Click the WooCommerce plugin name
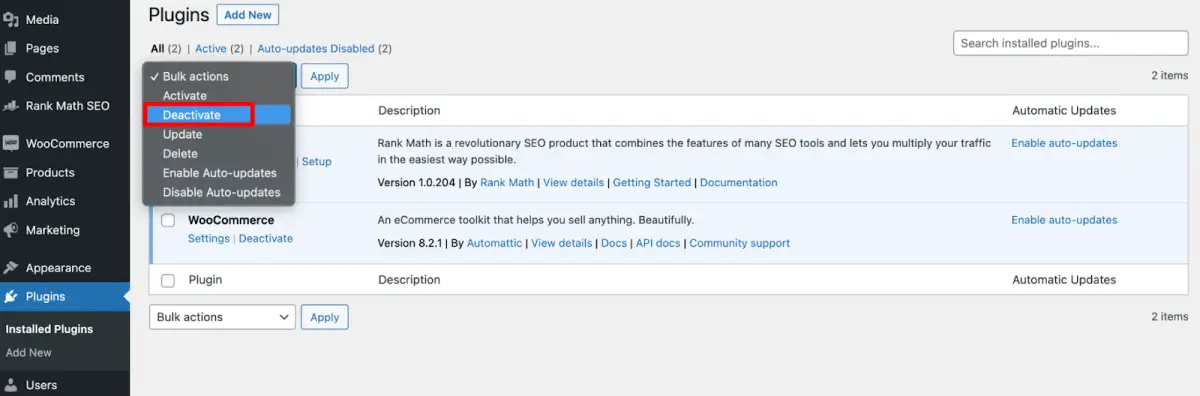Screen dimensions: 1200x396 click(231, 220)
